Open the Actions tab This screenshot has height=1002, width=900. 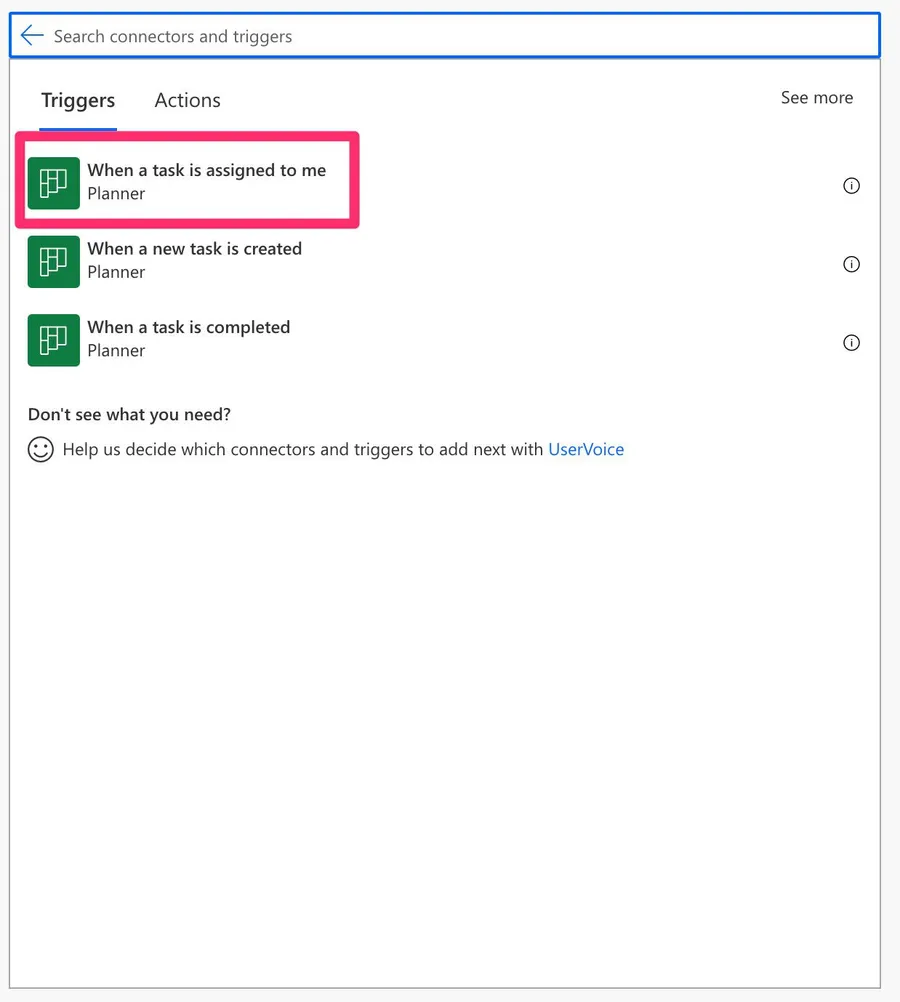point(187,100)
